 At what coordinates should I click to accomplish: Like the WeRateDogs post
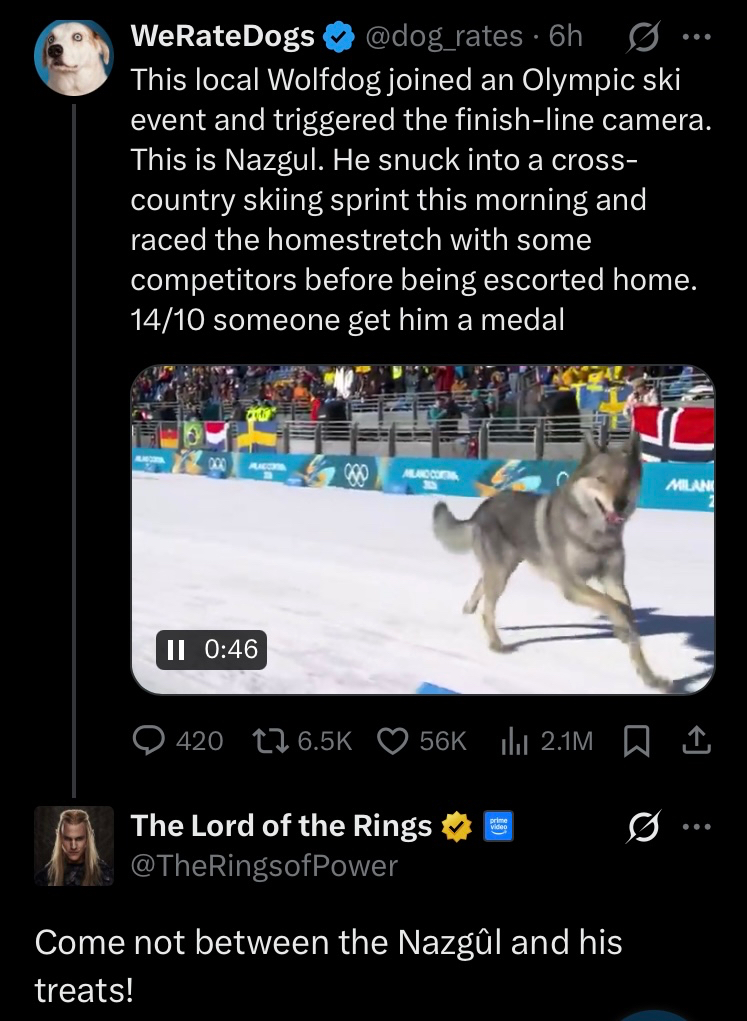(x=393, y=740)
